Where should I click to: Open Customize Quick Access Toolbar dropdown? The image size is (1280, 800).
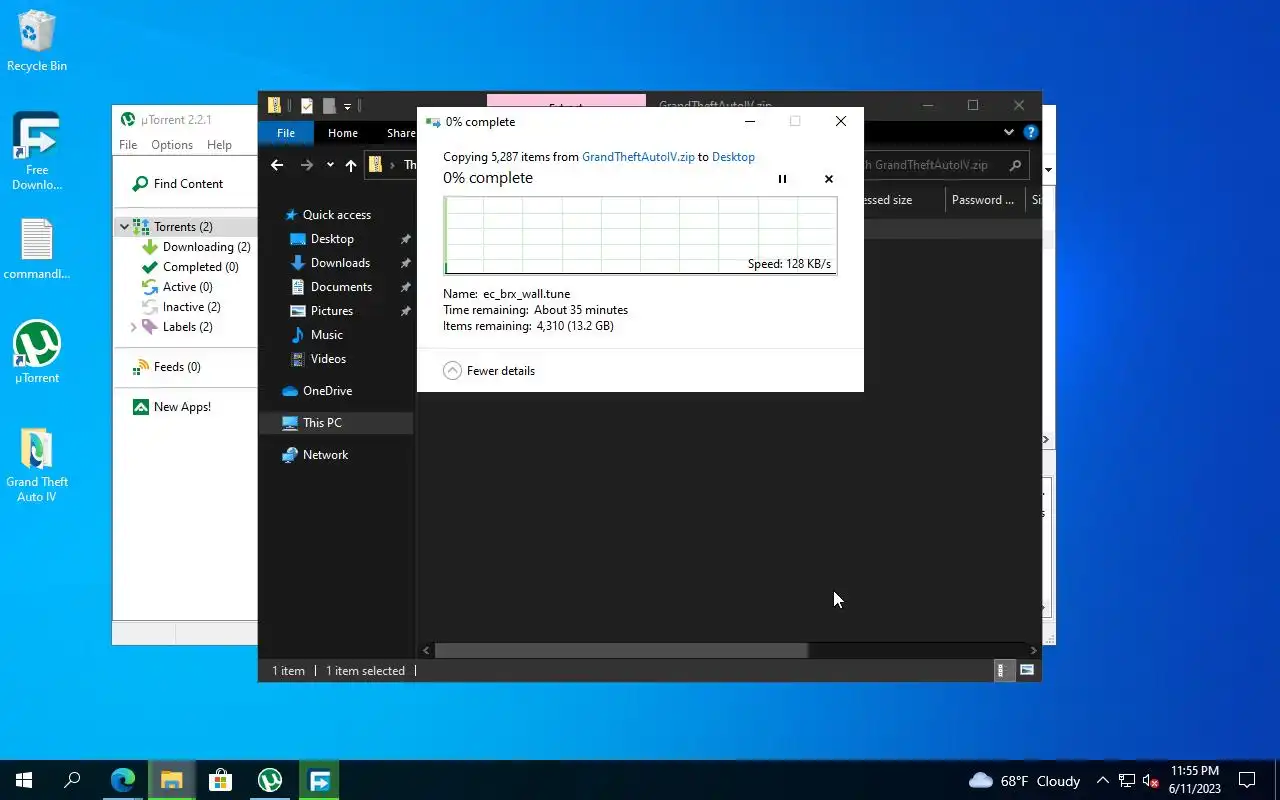coord(348,105)
